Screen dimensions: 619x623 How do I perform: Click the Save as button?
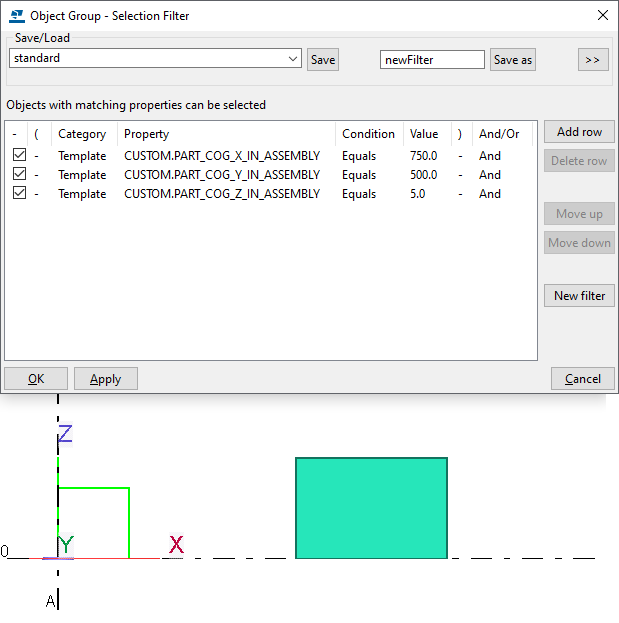tap(513, 60)
